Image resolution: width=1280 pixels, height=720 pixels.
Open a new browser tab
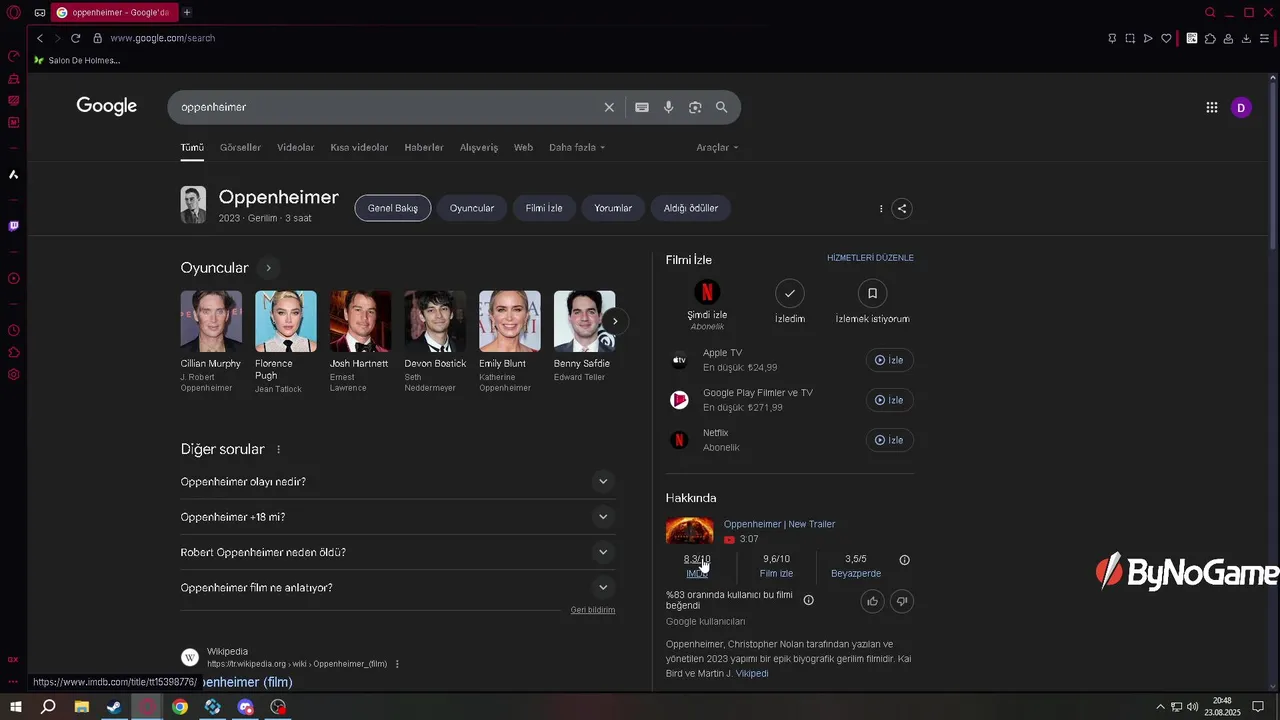click(187, 12)
